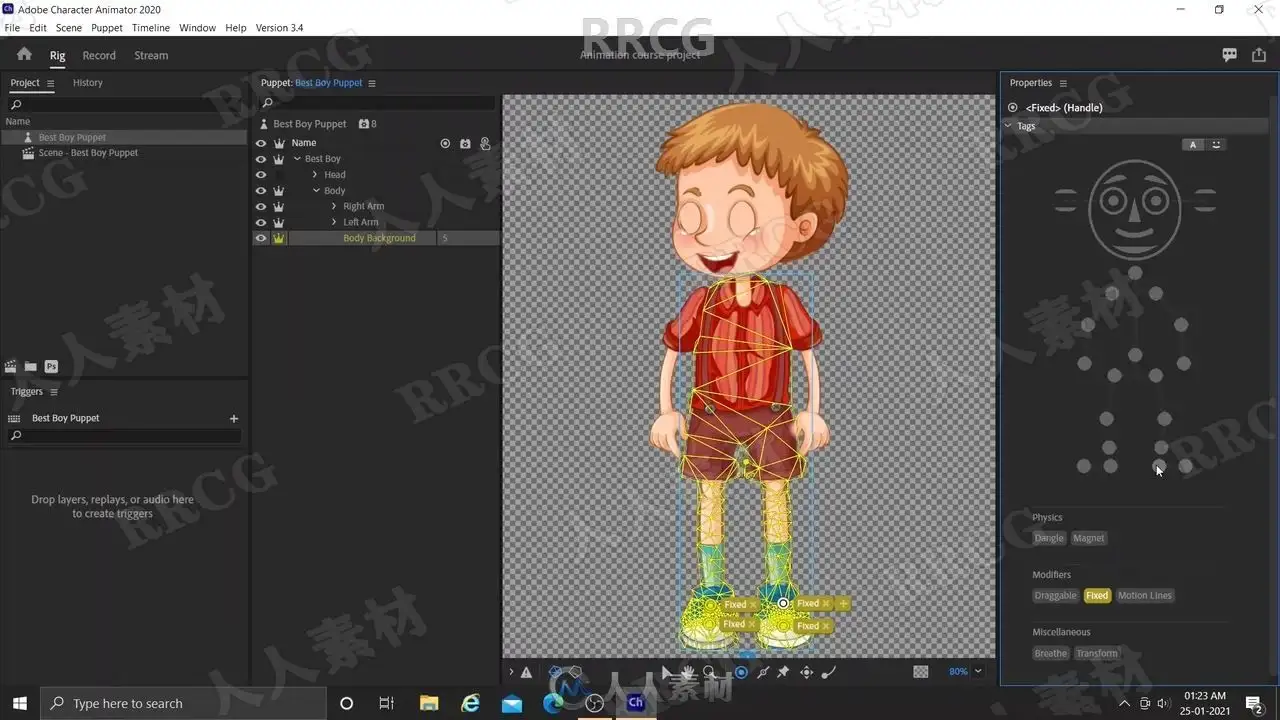Switch to the Record workspace

(x=99, y=56)
